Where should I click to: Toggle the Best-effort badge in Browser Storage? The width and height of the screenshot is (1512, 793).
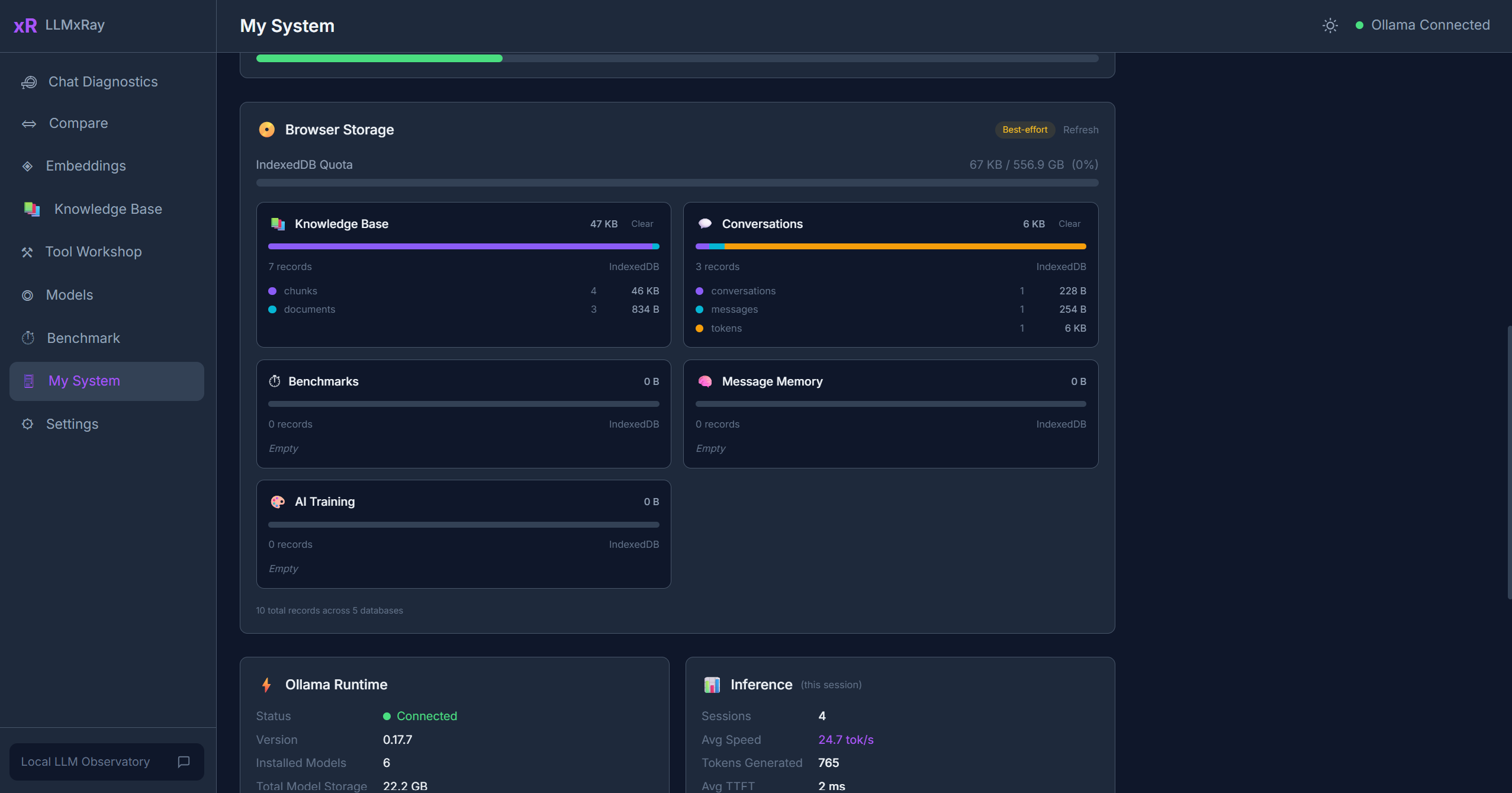click(x=1024, y=130)
